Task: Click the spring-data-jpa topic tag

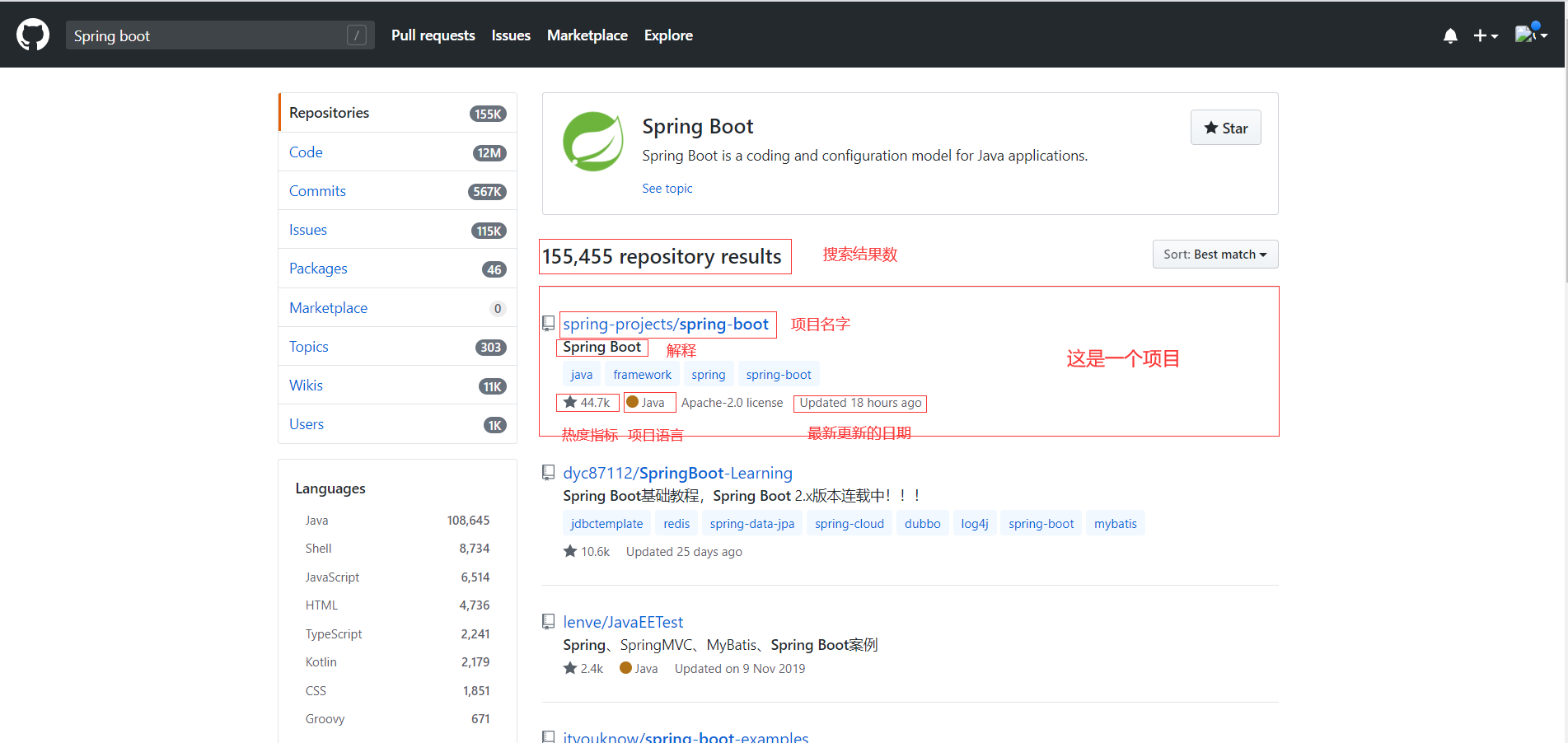Action: tap(752, 524)
